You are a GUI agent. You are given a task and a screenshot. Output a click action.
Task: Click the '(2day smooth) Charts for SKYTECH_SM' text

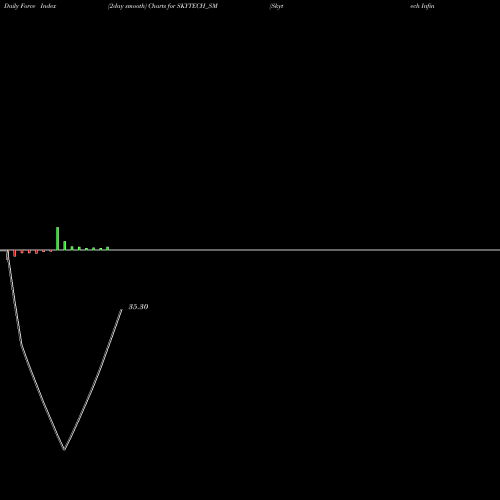pyautogui.click(x=163, y=6)
